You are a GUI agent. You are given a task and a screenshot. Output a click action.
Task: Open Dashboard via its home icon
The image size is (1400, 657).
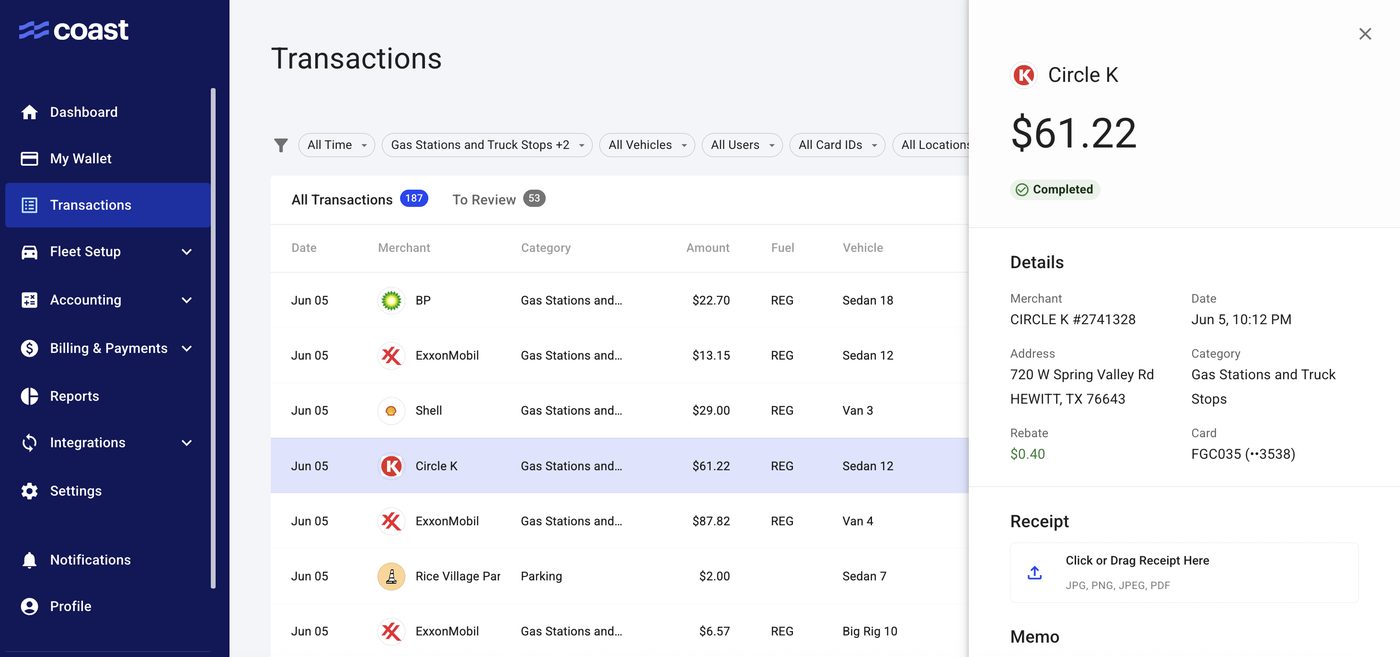[30, 112]
